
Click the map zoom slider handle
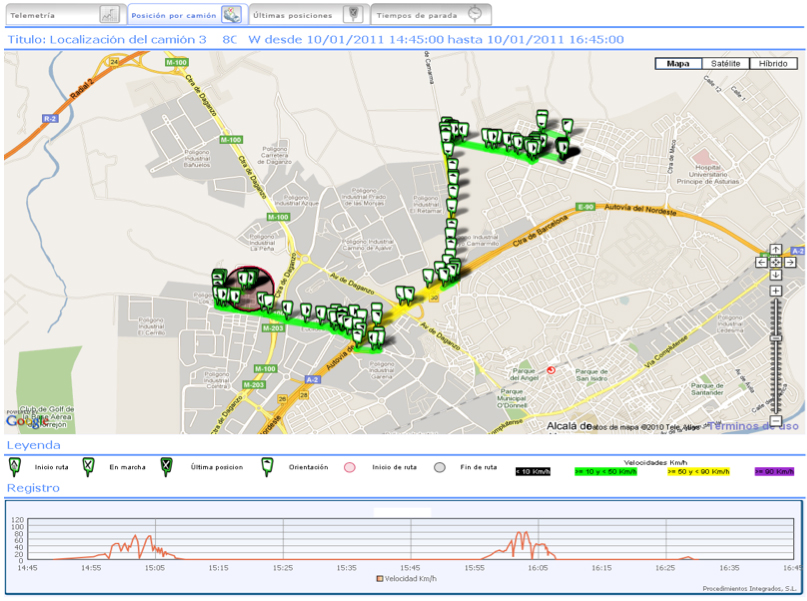(x=776, y=338)
